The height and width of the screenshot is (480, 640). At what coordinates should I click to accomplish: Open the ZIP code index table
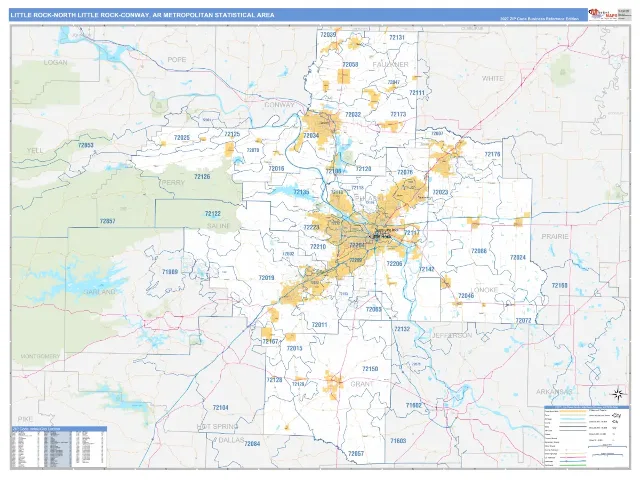(59, 447)
